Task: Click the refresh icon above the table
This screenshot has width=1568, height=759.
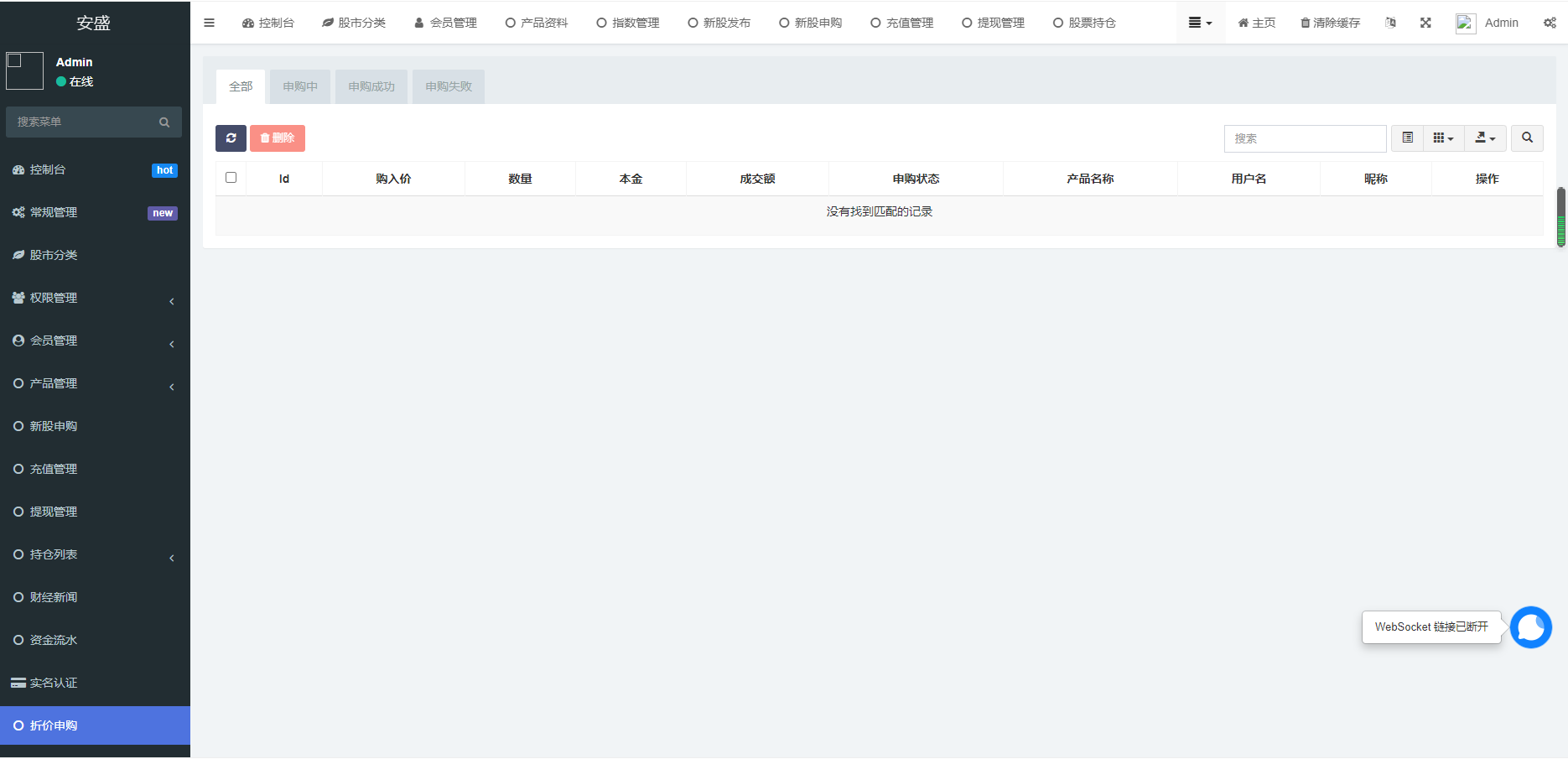Action: click(231, 138)
